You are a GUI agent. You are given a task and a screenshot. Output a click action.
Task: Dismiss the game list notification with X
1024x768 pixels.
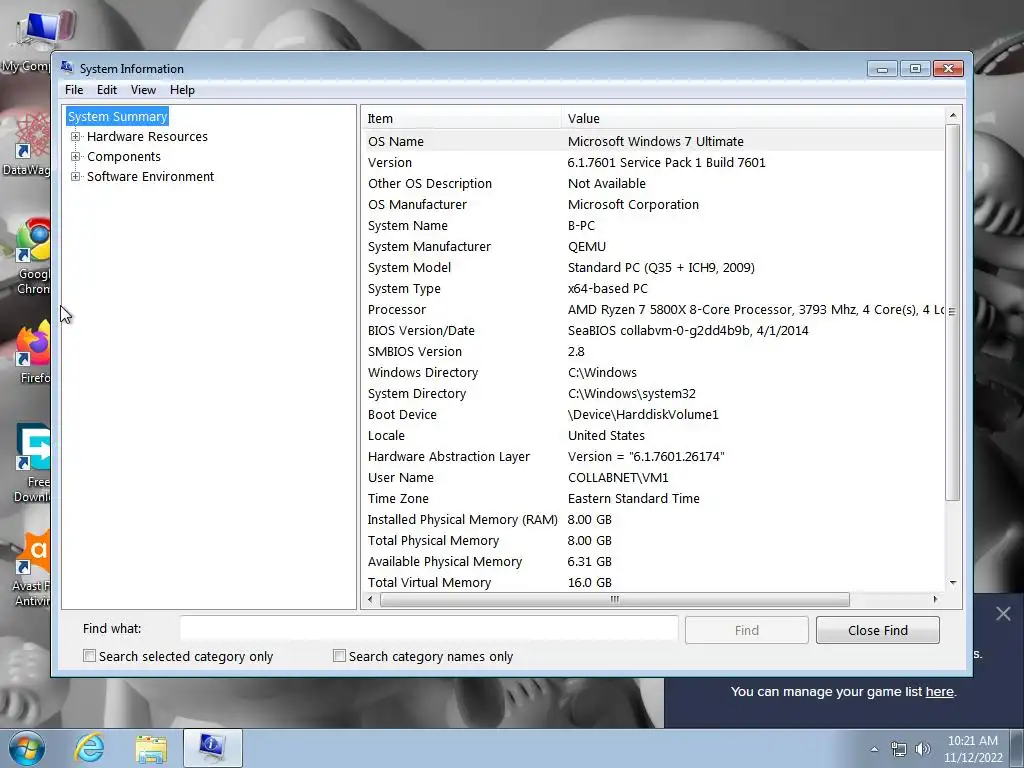1003,613
